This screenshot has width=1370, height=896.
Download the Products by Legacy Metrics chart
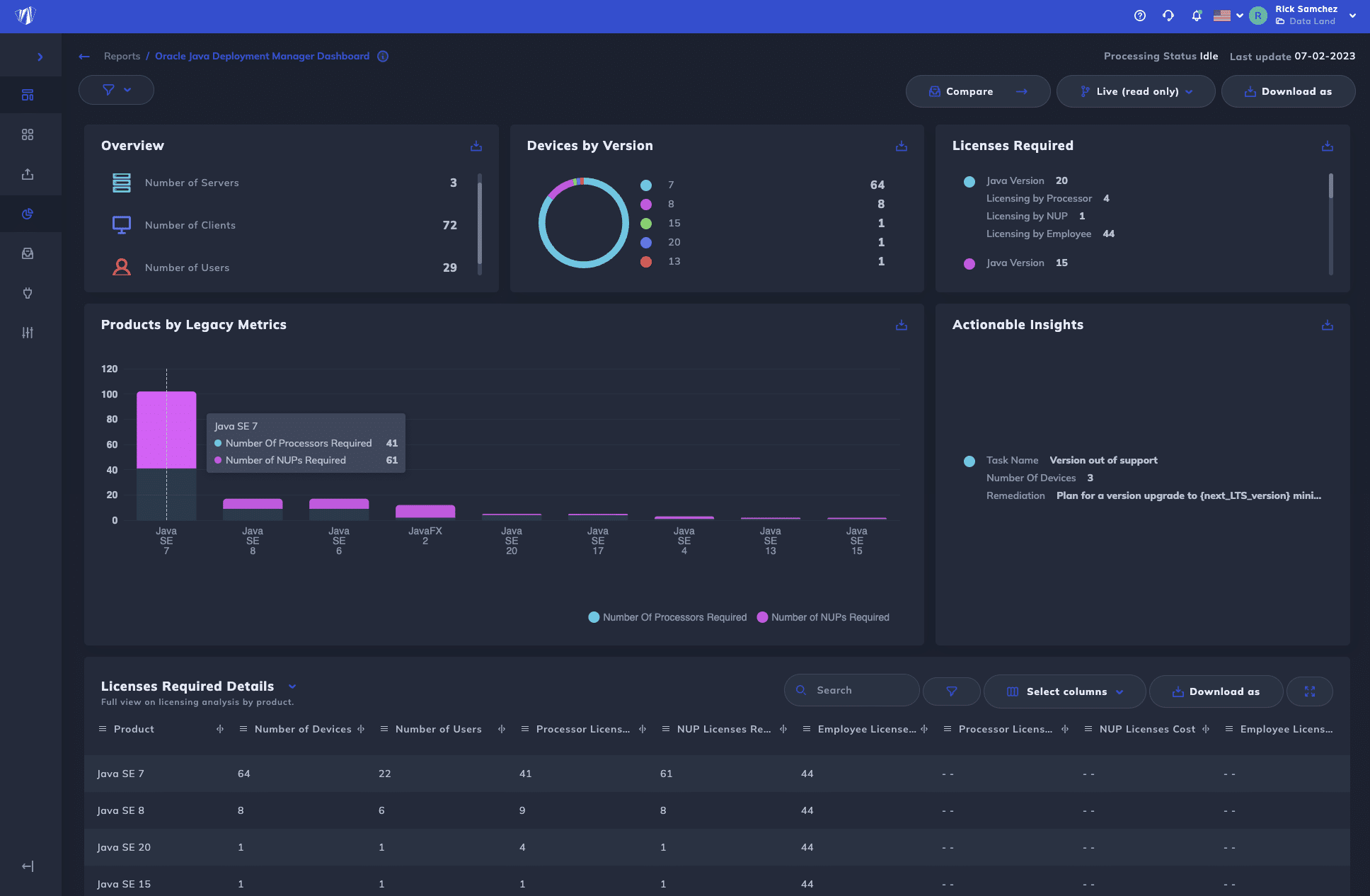(902, 325)
